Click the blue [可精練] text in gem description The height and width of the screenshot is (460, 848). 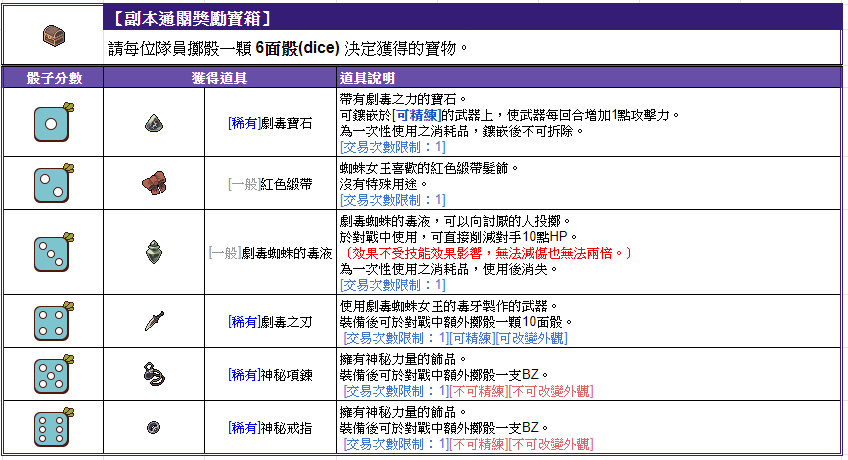pyautogui.click(x=417, y=115)
